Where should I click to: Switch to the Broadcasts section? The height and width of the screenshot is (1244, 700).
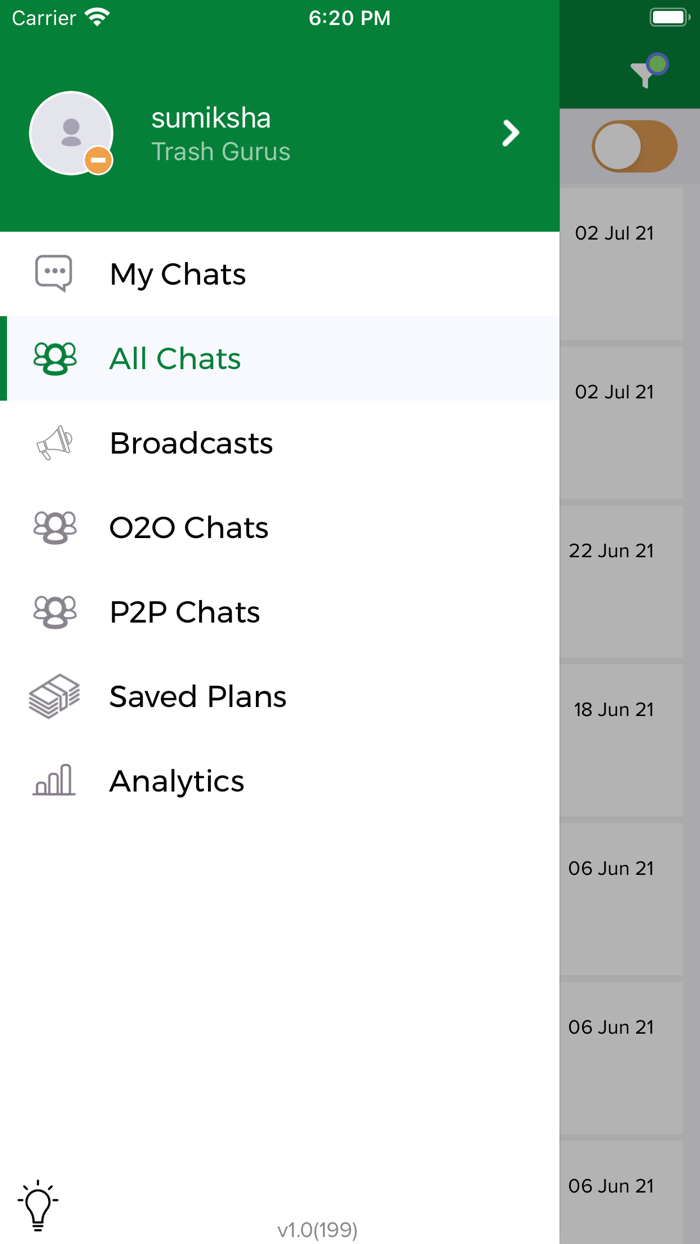point(191,443)
